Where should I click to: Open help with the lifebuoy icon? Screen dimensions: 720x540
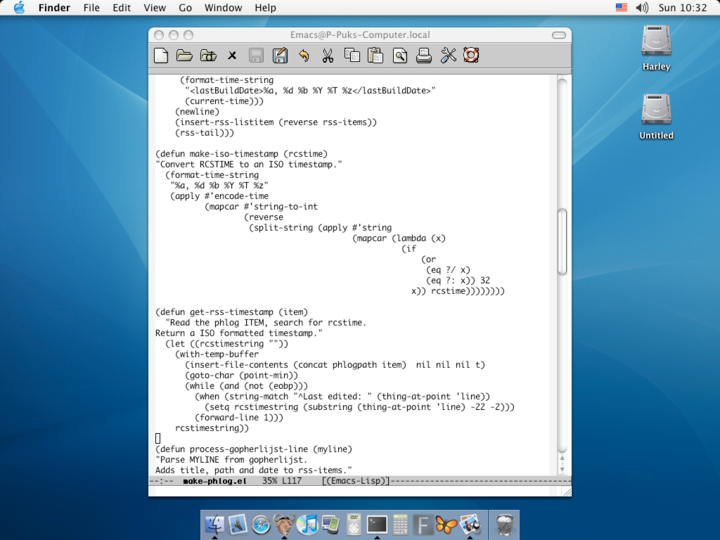point(471,56)
